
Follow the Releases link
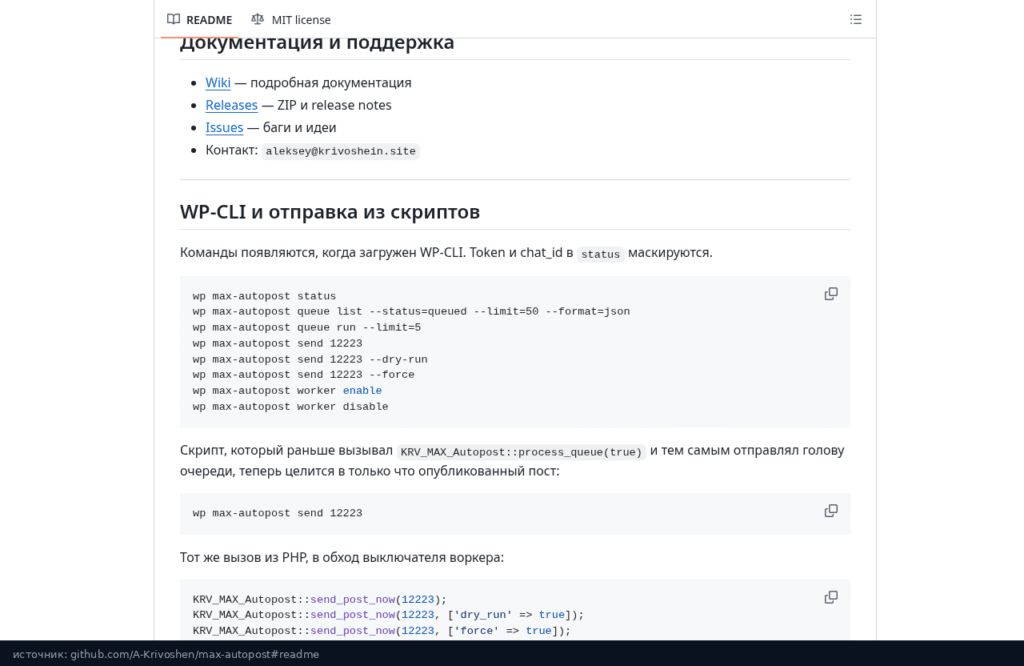(231, 105)
